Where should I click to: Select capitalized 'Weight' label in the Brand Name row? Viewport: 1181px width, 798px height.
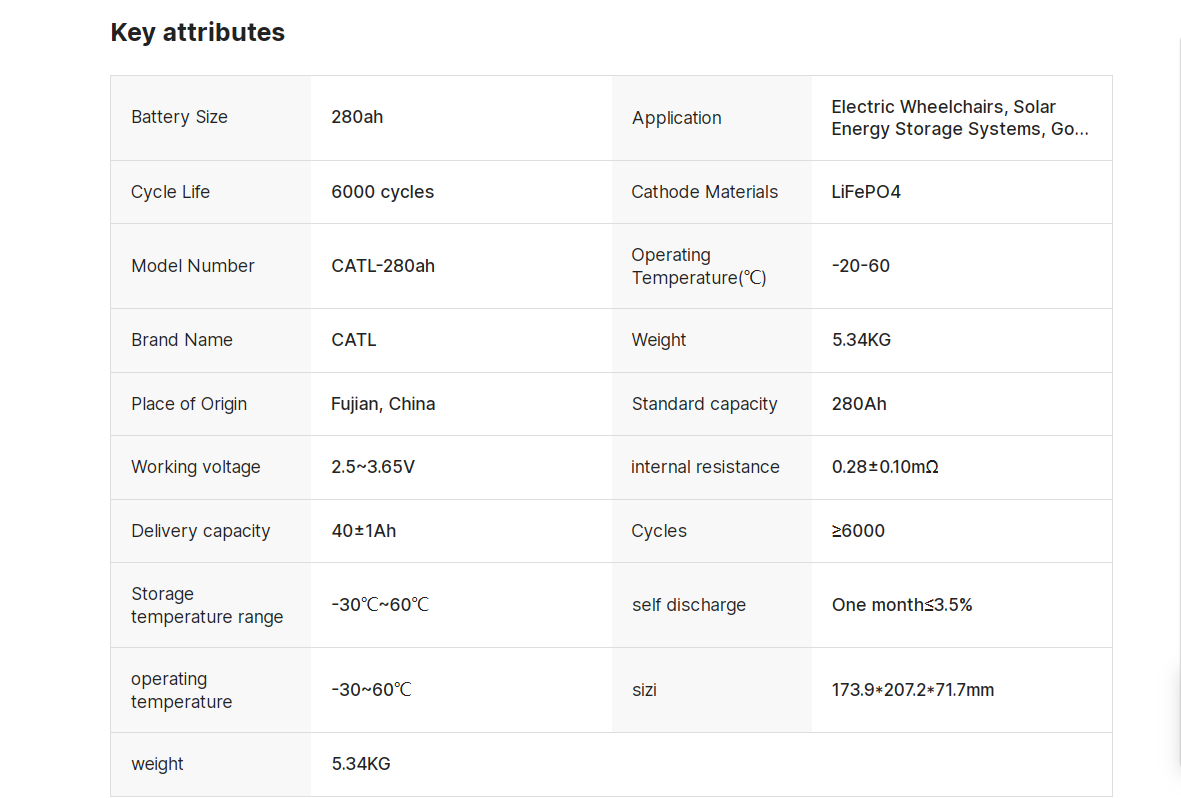[659, 340]
